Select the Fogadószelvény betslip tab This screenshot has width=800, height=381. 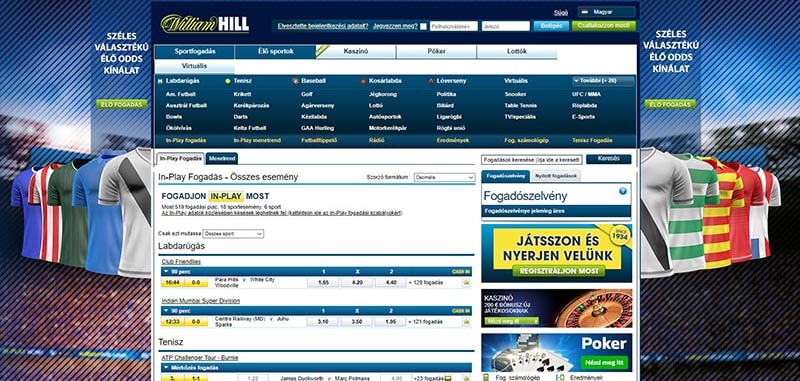click(506, 176)
